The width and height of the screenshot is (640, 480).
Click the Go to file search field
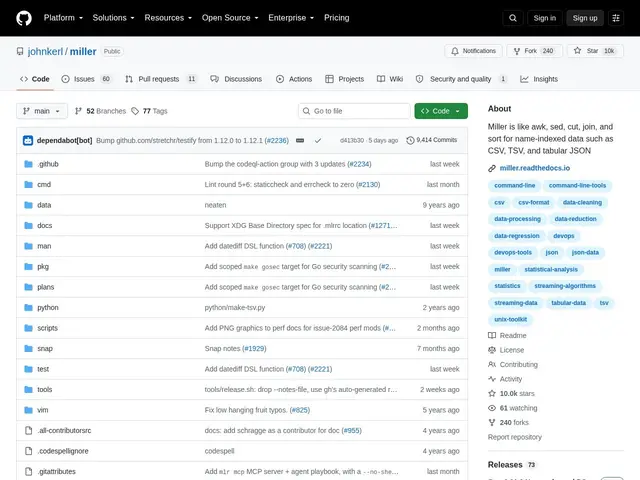pyautogui.click(x=354, y=111)
